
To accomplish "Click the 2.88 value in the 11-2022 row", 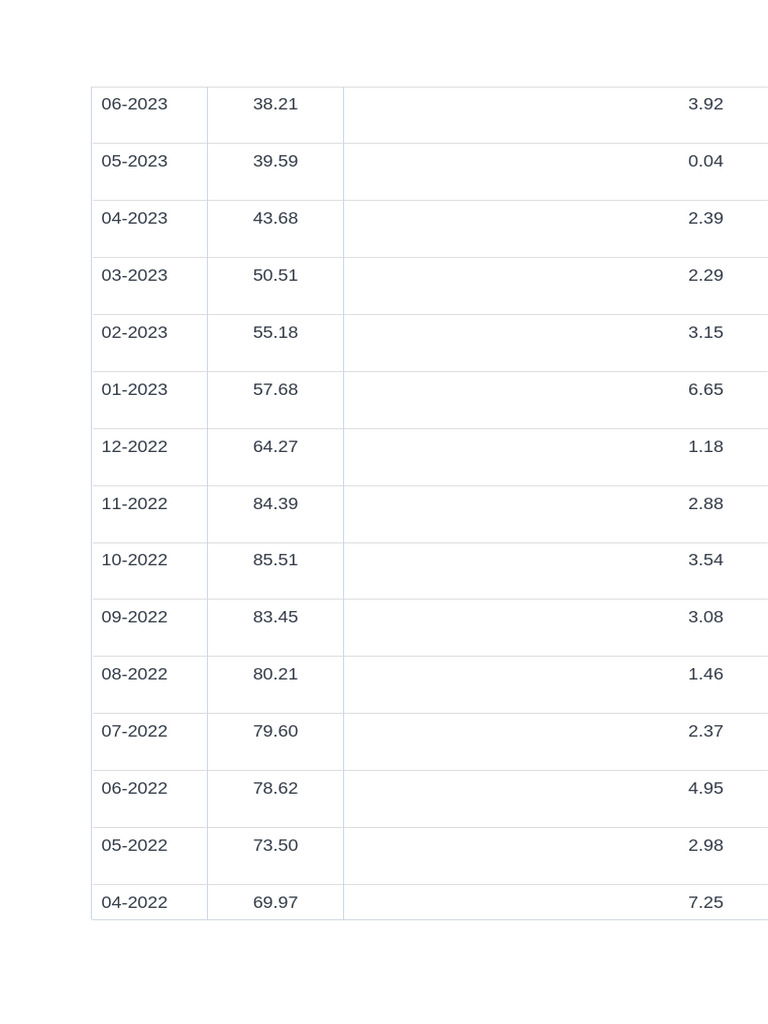I will point(705,503).
